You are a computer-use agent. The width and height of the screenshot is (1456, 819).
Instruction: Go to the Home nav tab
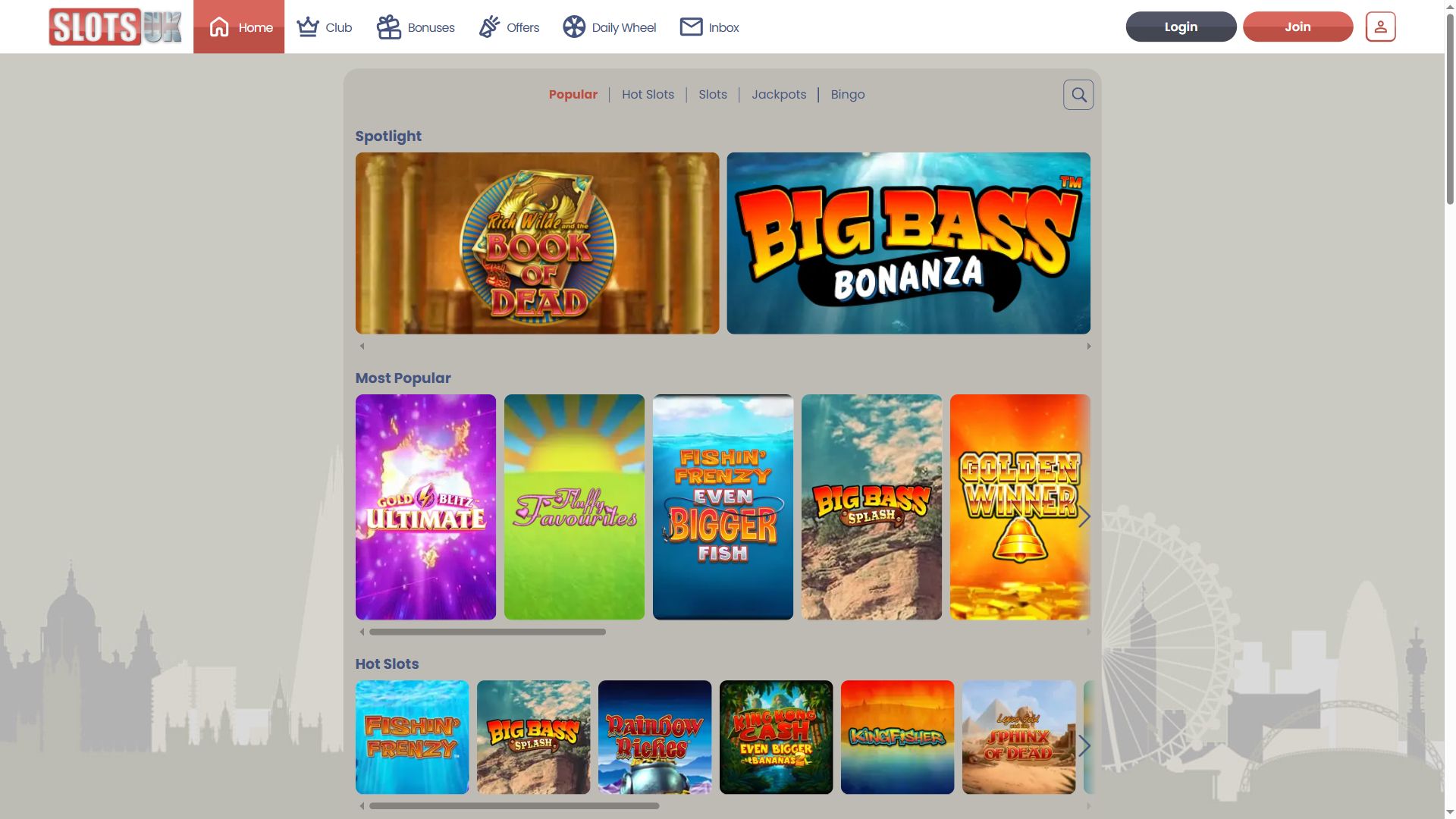(x=239, y=27)
